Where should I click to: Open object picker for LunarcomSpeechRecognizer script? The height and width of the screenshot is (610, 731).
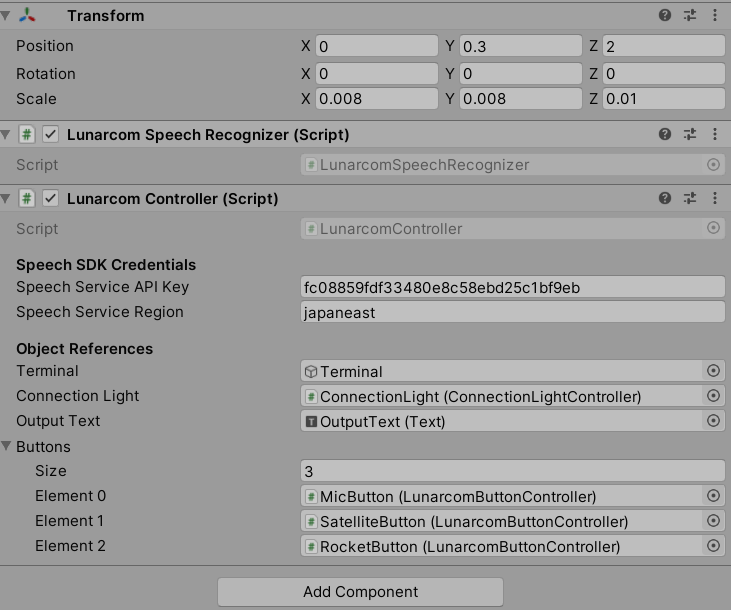point(713,165)
